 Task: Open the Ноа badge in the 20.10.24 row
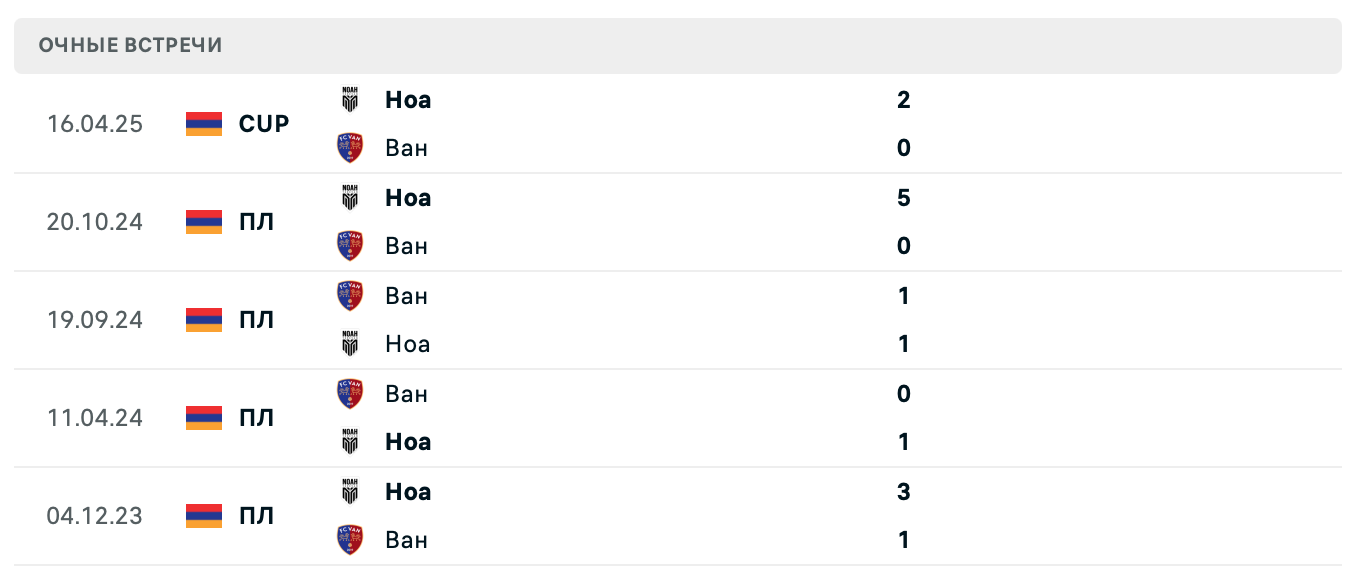350,197
